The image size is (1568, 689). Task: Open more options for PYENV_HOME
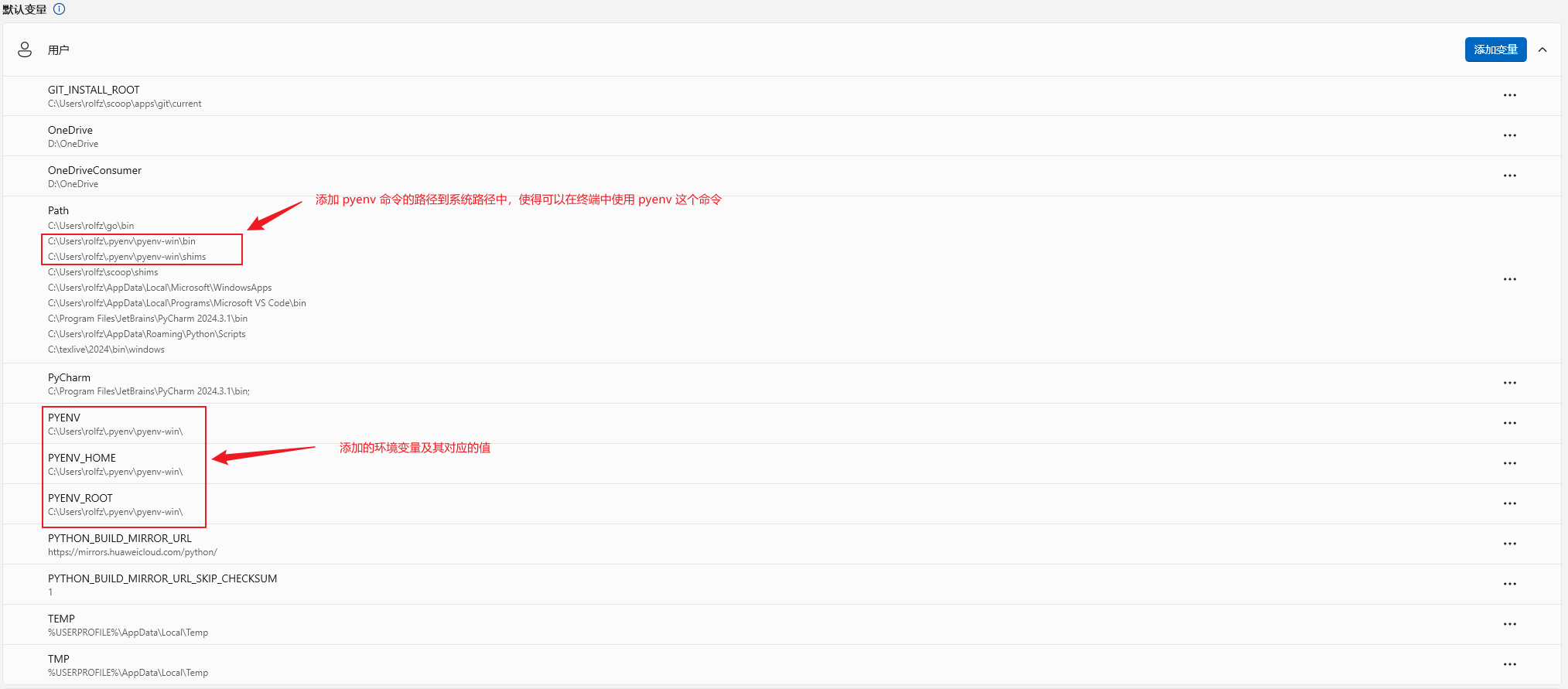click(x=1509, y=463)
